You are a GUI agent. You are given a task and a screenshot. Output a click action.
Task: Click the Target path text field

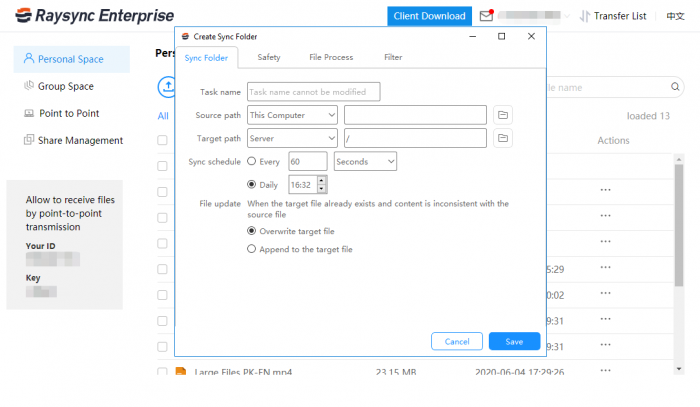[415, 138]
